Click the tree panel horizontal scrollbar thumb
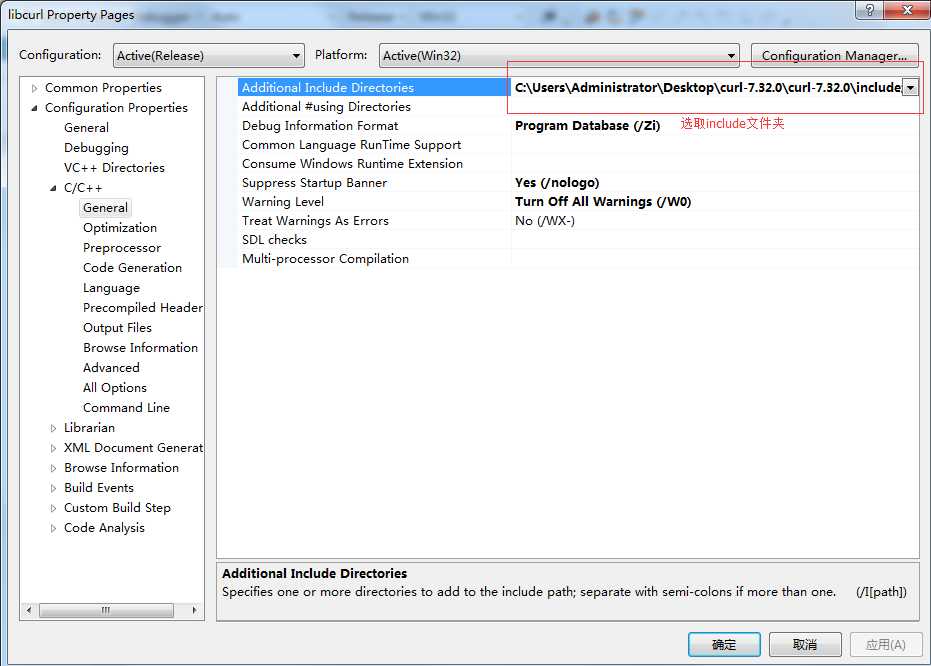The image size is (931, 666). coord(106,610)
